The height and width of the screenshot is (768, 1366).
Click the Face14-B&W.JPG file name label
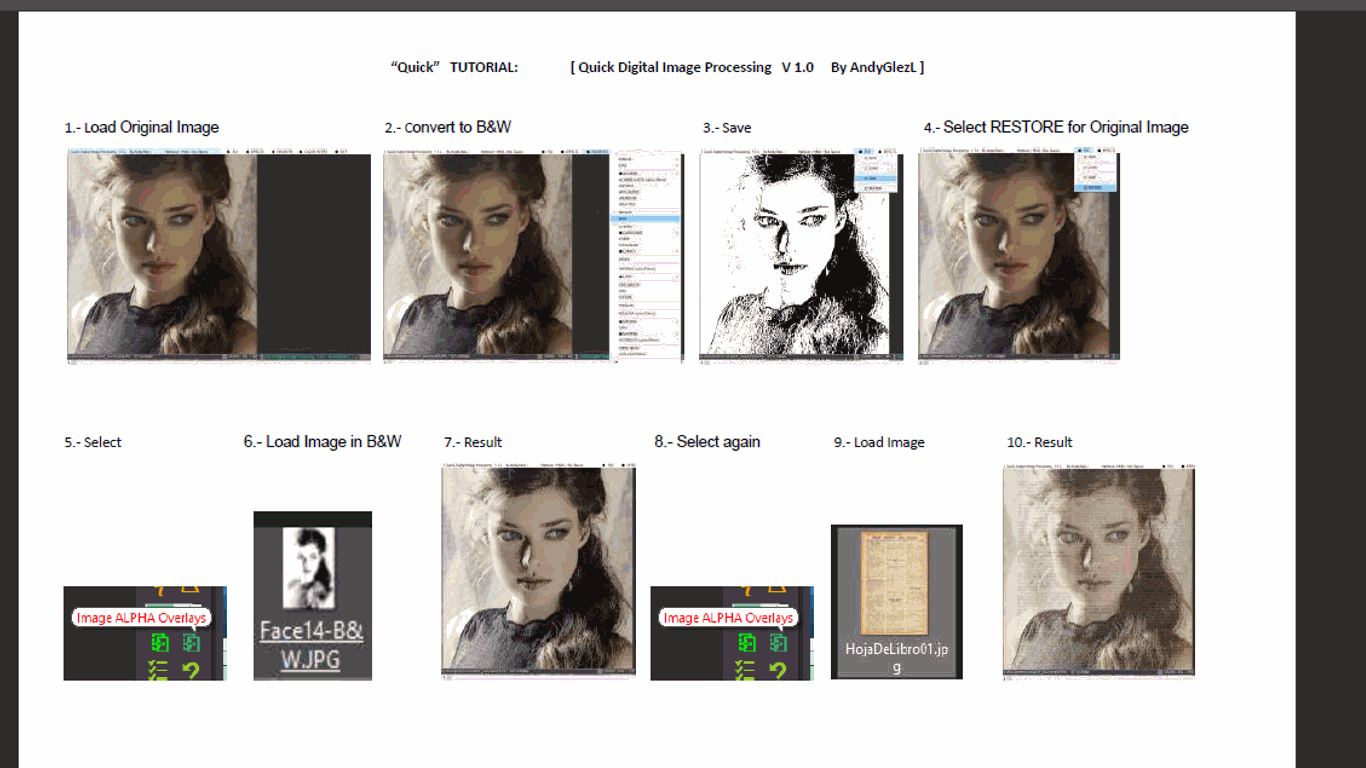pyautogui.click(x=312, y=645)
